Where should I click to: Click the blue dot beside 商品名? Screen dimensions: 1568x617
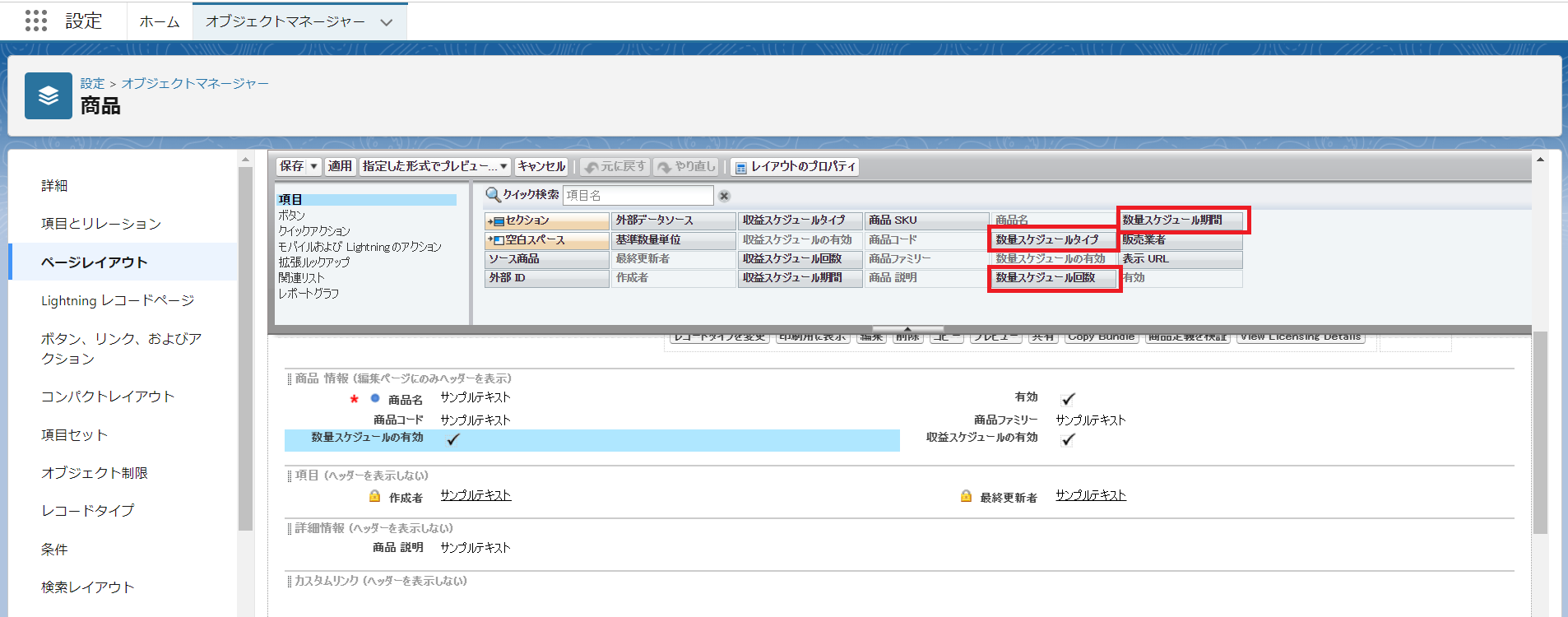375,398
